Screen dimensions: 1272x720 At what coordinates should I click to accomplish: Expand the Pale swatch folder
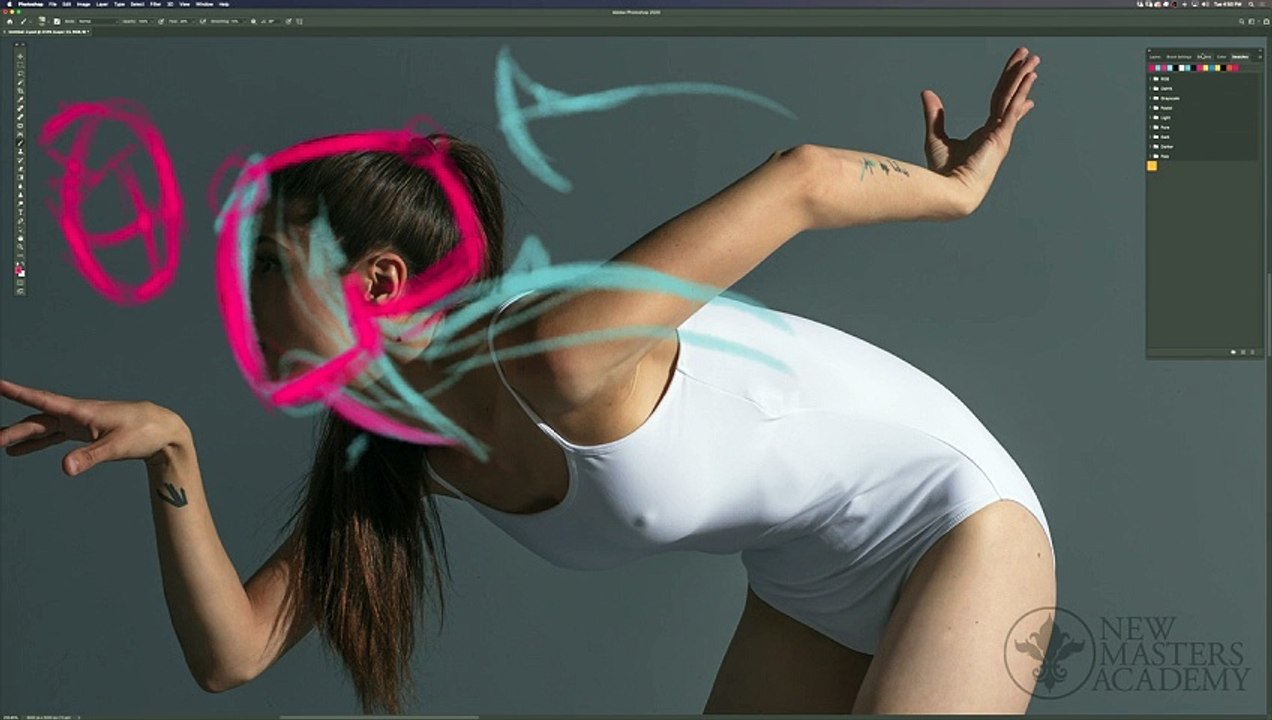coord(1150,156)
